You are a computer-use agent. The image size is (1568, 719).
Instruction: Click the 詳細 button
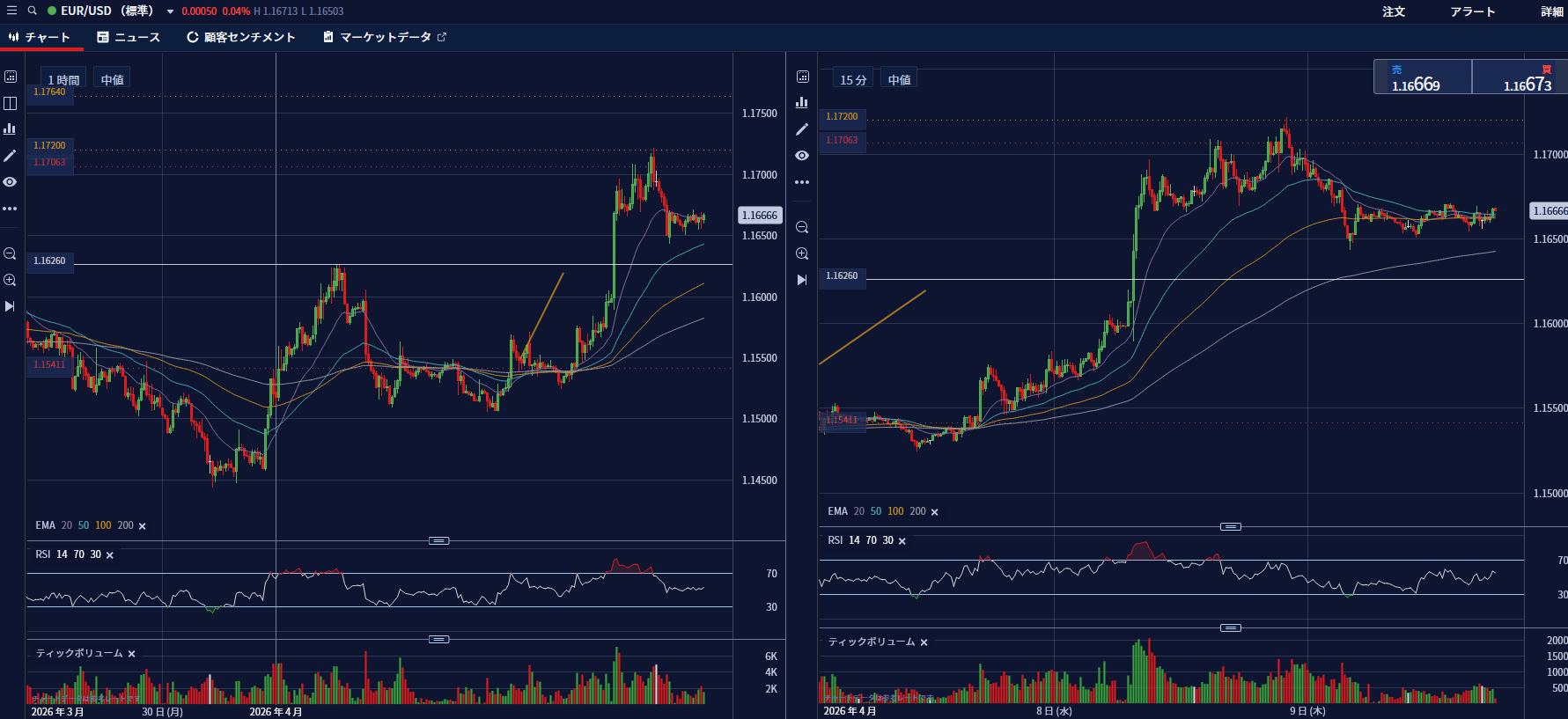coord(1552,11)
